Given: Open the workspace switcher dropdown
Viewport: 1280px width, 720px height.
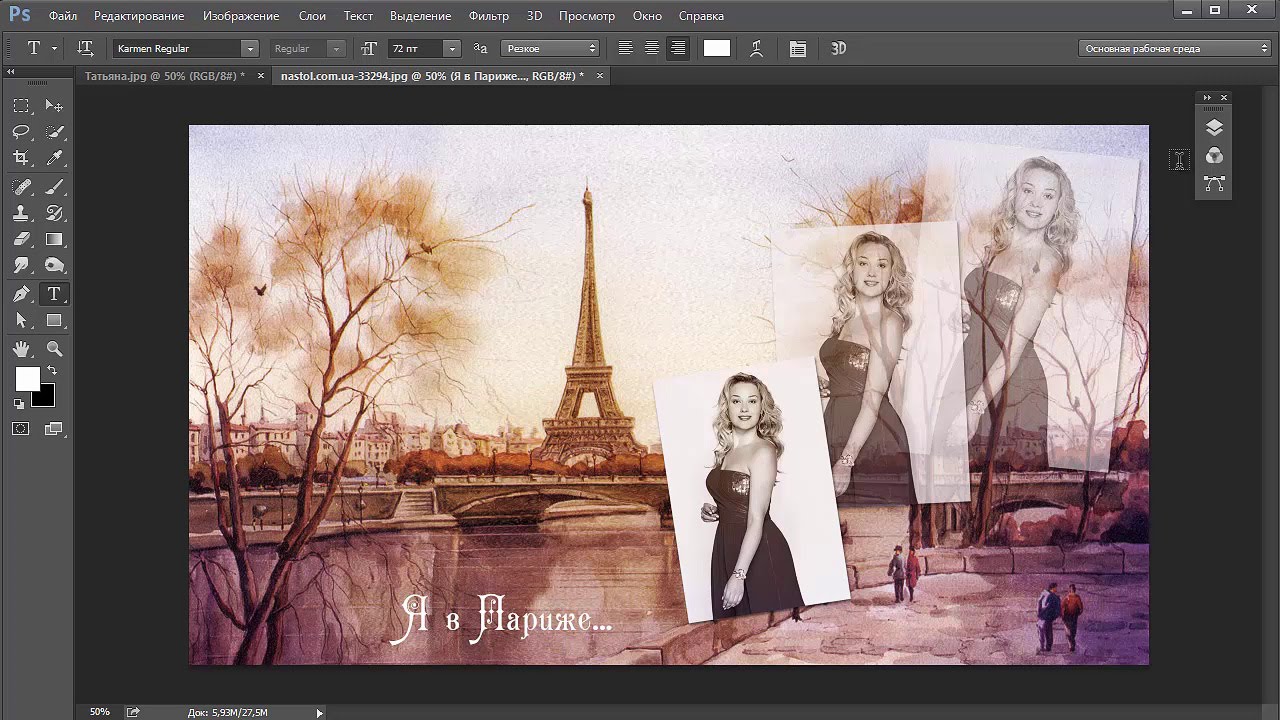Looking at the screenshot, I should click(x=1176, y=48).
